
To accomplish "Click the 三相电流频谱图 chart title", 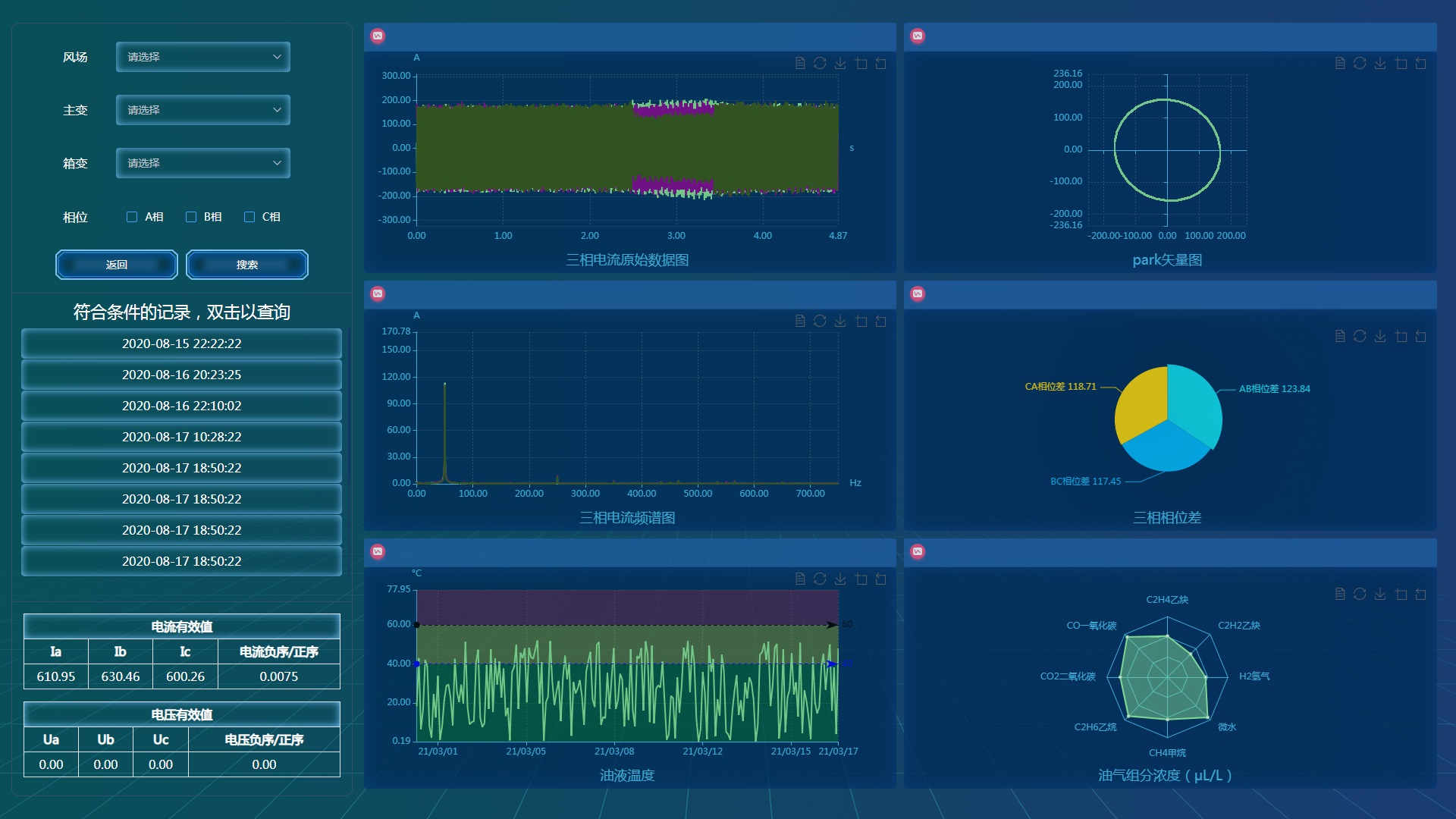I will [x=627, y=518].
